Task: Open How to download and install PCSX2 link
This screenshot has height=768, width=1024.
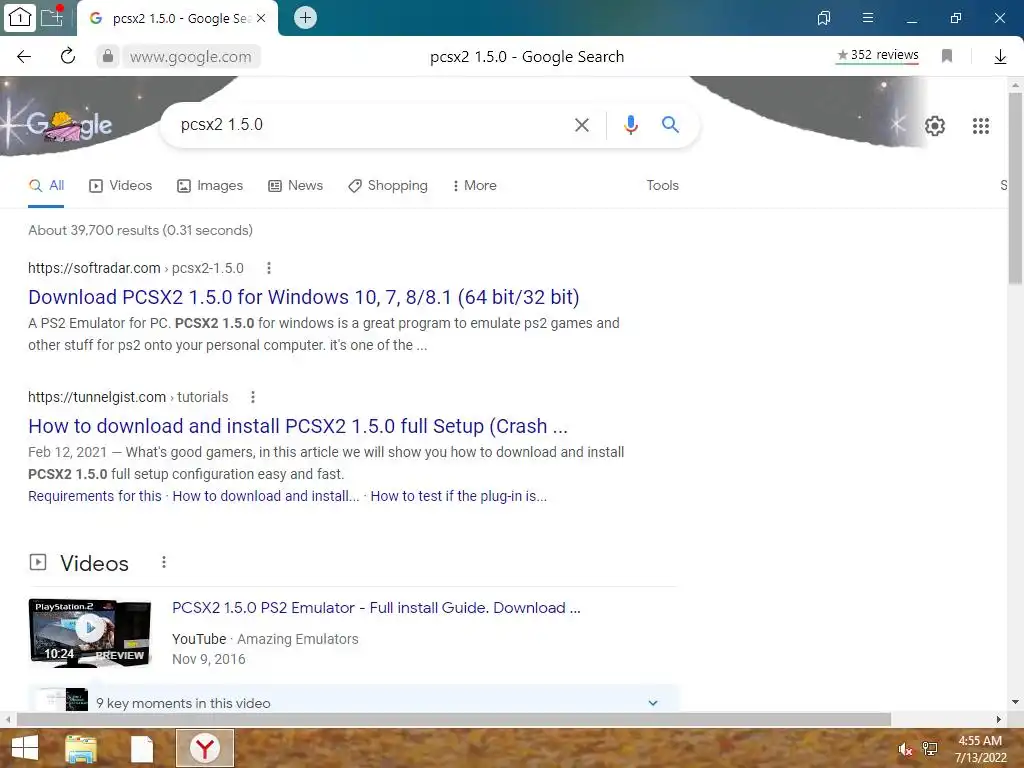Action: coord(298,426)
